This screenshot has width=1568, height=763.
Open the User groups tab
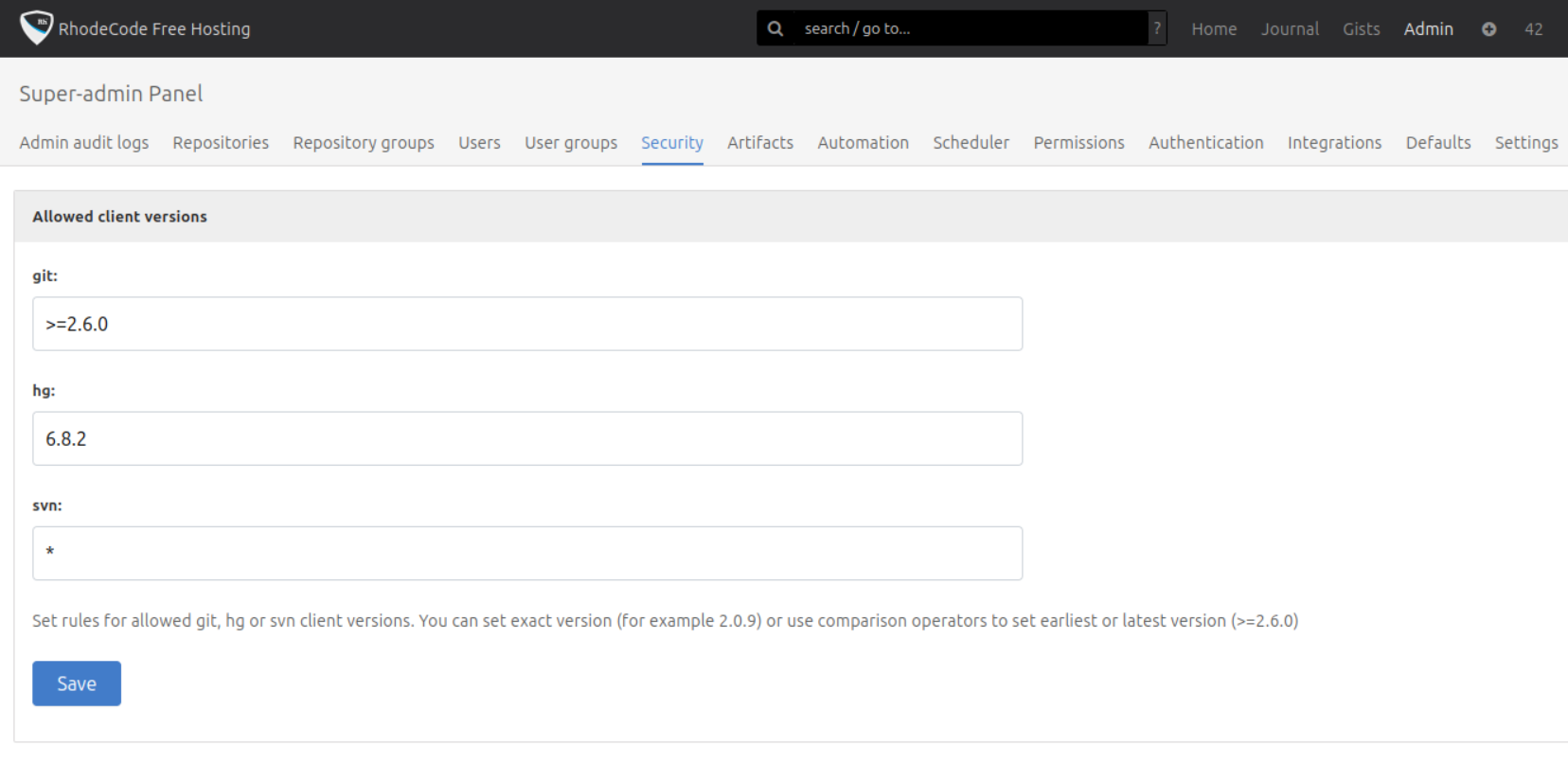571,143
